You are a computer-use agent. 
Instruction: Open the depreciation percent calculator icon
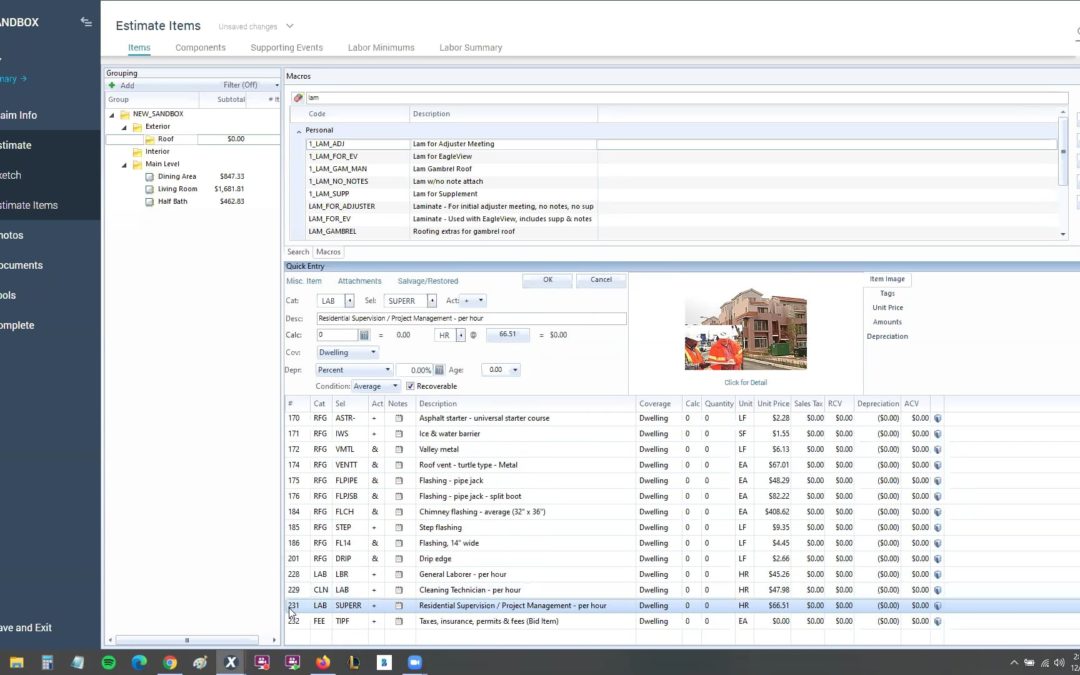tap(439, 370)
